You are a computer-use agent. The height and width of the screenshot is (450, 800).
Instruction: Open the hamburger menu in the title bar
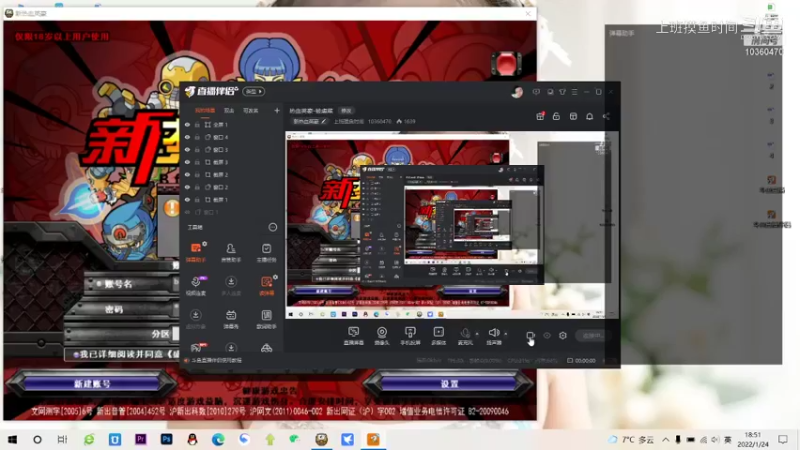click(574, 92)
